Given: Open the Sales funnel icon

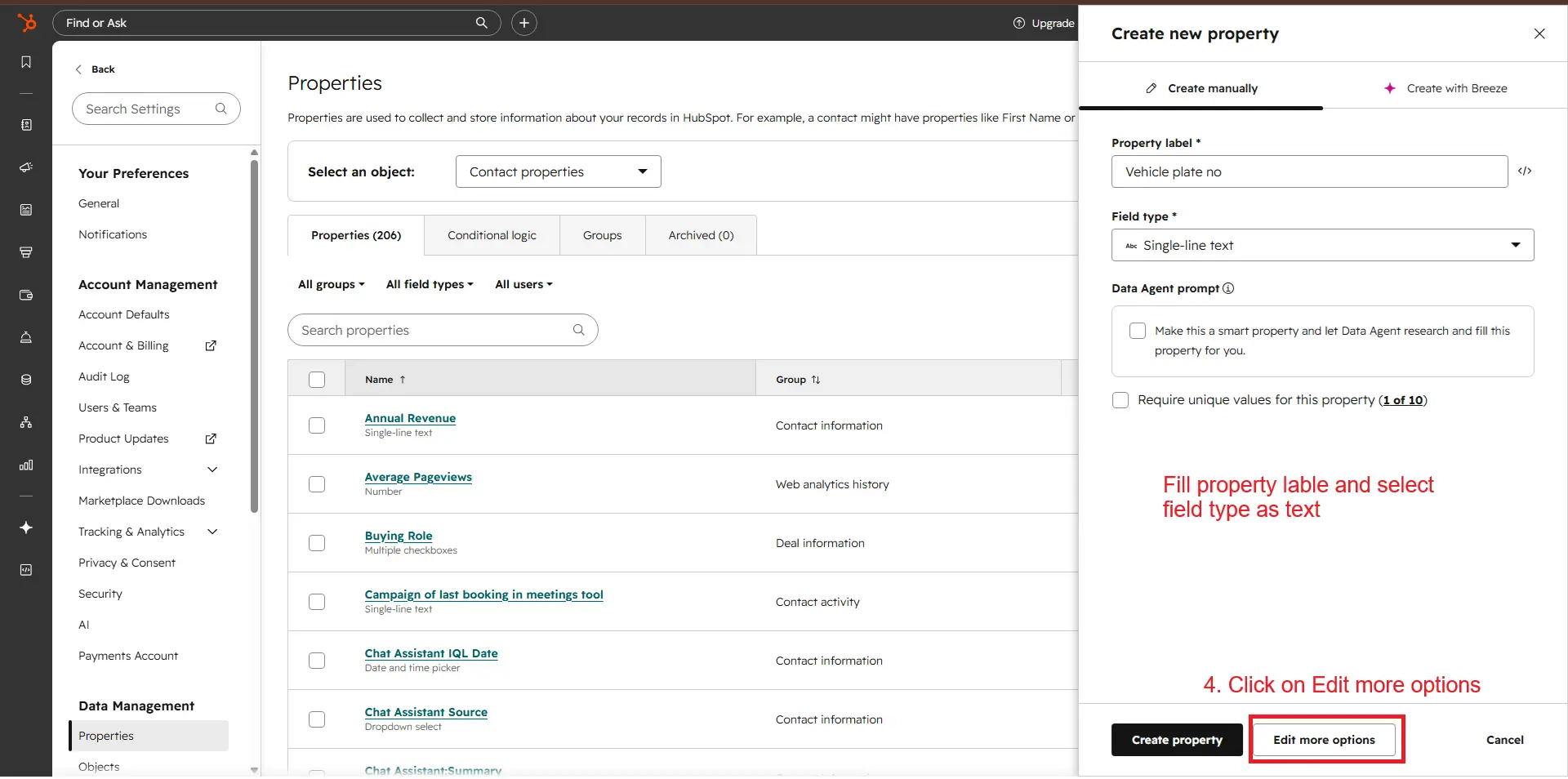Looking at the screenshot, I should [26, 252].
